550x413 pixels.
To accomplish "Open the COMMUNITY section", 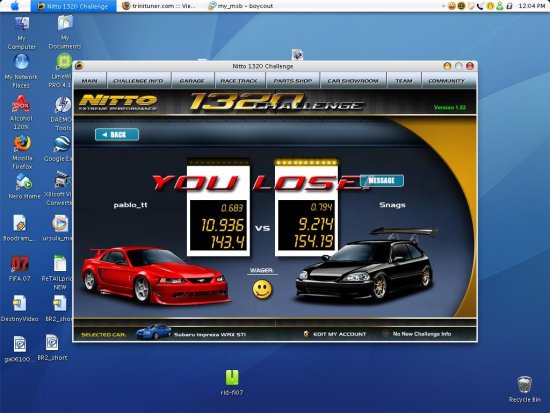I will pyautogui.click(x=446, y=81).
